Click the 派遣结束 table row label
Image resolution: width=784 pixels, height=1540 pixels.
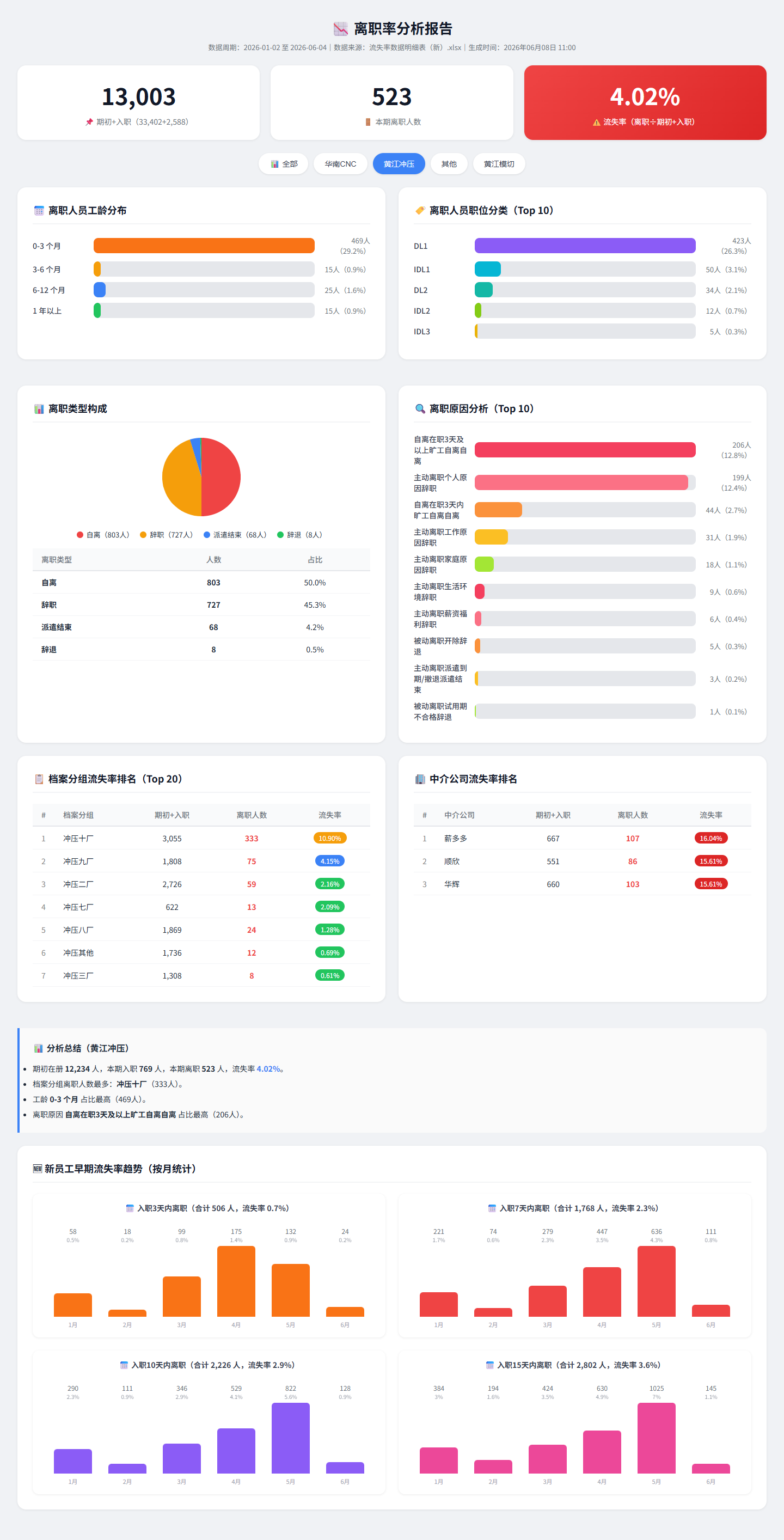(x=57, y=627)
